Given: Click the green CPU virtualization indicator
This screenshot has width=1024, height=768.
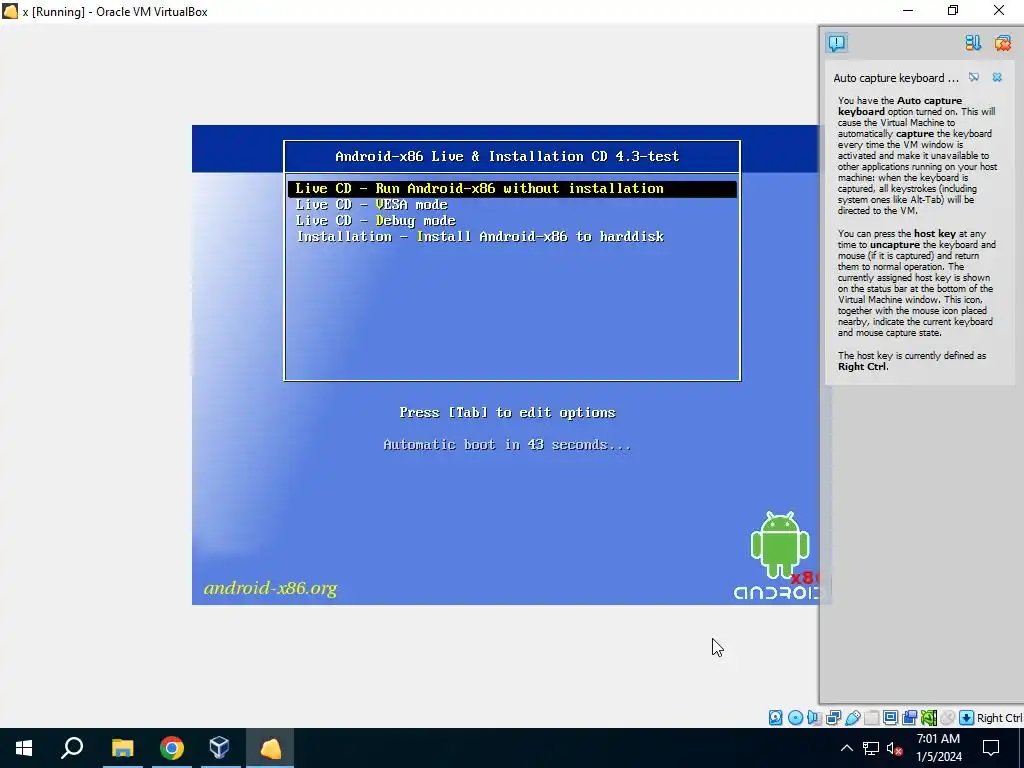Looking at the screenshot, I should [x=929, y=718].
